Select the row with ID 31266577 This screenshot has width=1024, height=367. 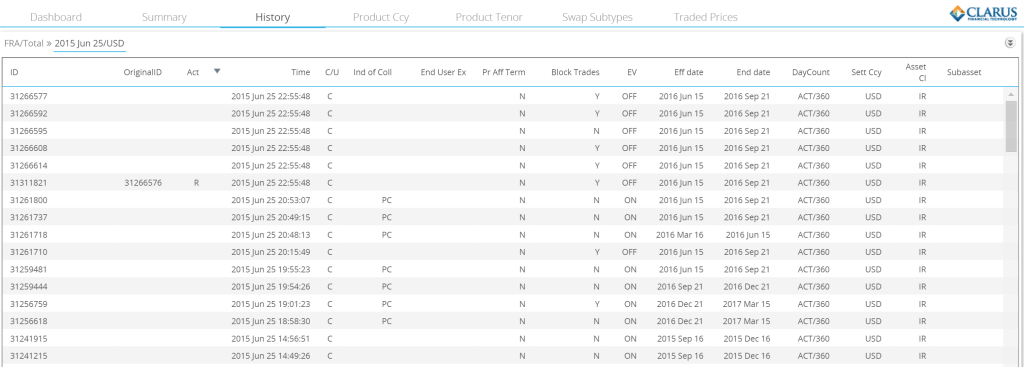[x=503, y=96]
